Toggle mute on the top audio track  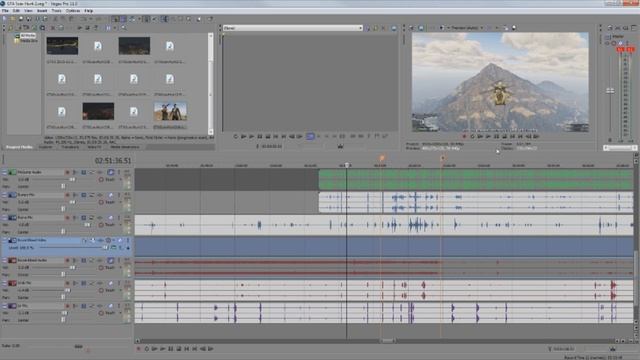coord(111,172)
